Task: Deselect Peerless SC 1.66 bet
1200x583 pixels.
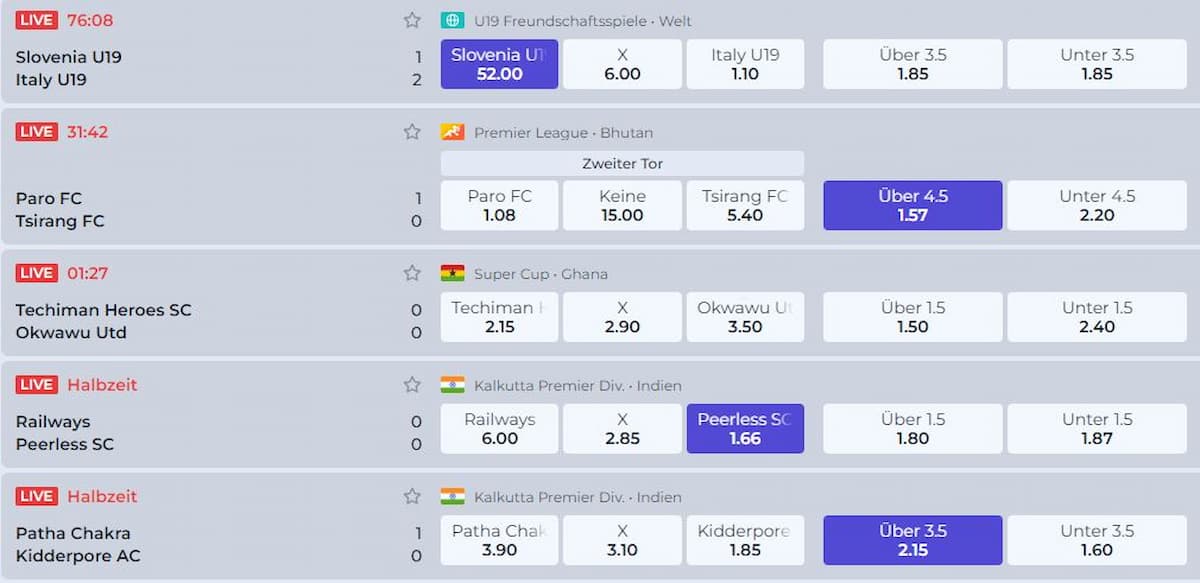Action: pos(745,429)
